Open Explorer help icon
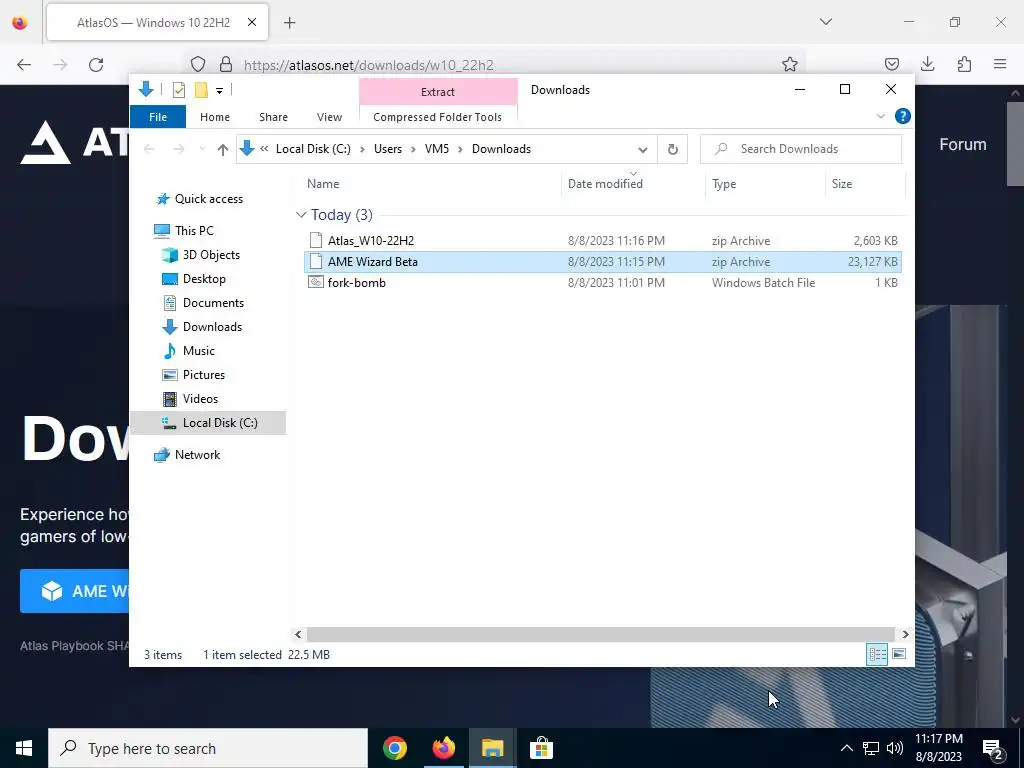 (903, 116)
